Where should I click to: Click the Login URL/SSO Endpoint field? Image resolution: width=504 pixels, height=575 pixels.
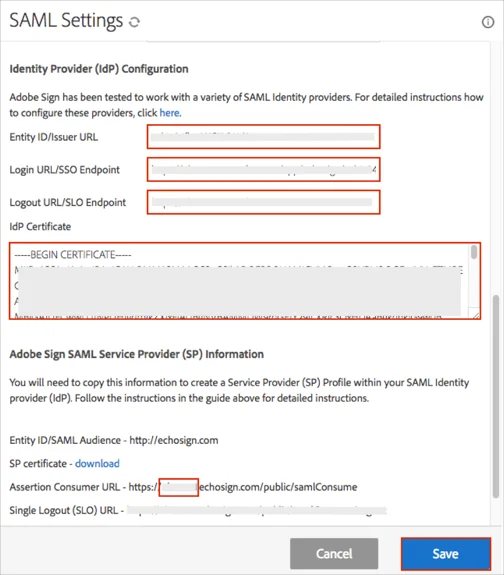coord(263,169)
